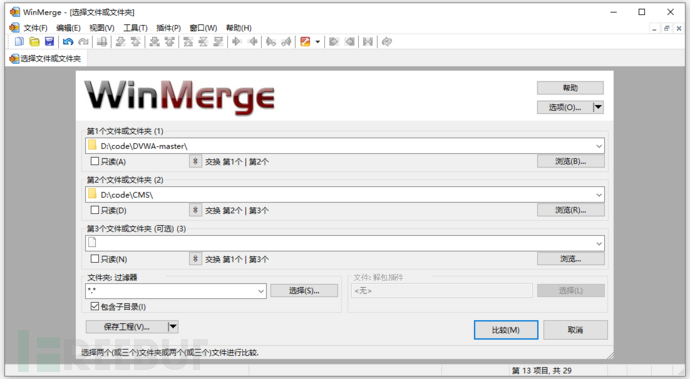
Task: Open the arrow next to 保存工程(V)... button
Action: (x=173, y=326)
